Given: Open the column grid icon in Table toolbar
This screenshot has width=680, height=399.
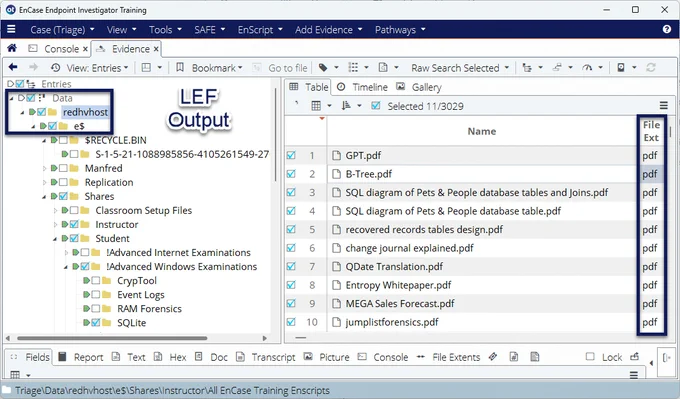Looking at the screenshot, I should (x=316, y=106).
